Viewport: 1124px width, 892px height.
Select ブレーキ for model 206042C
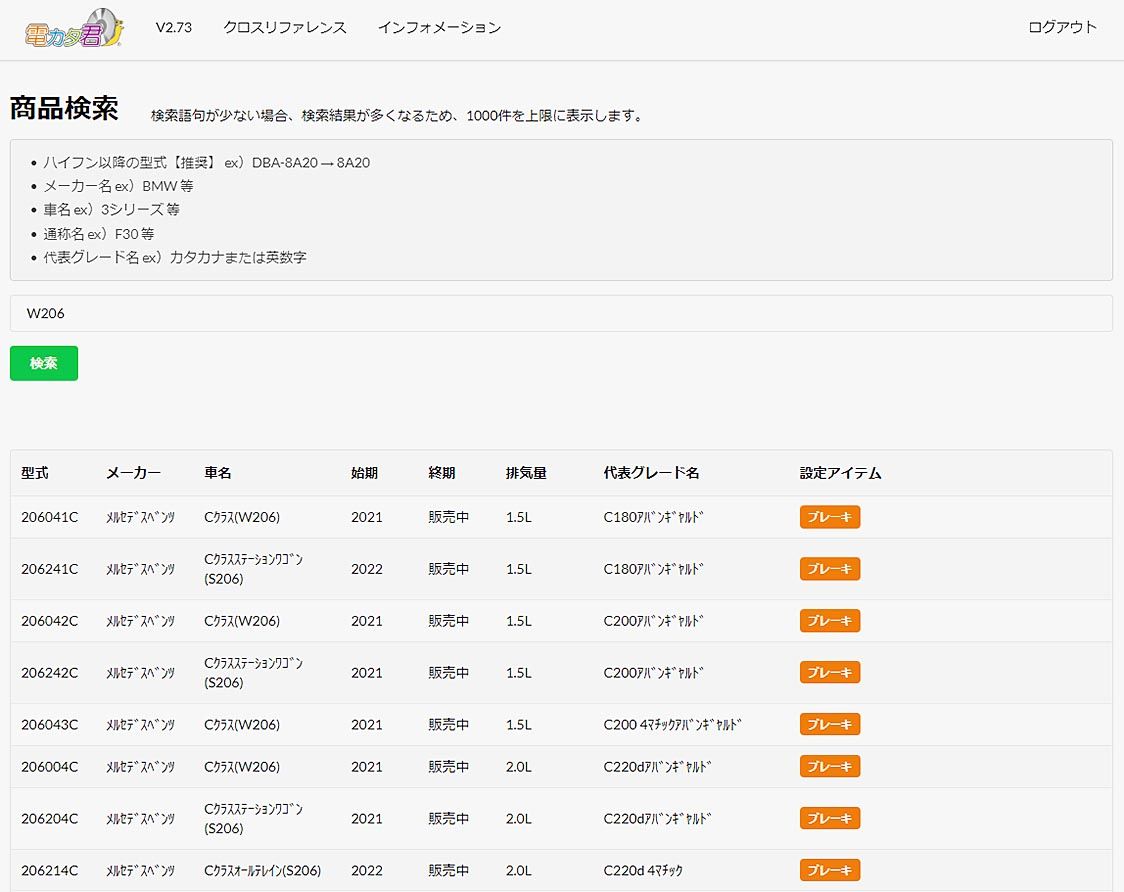click(829, 621)
